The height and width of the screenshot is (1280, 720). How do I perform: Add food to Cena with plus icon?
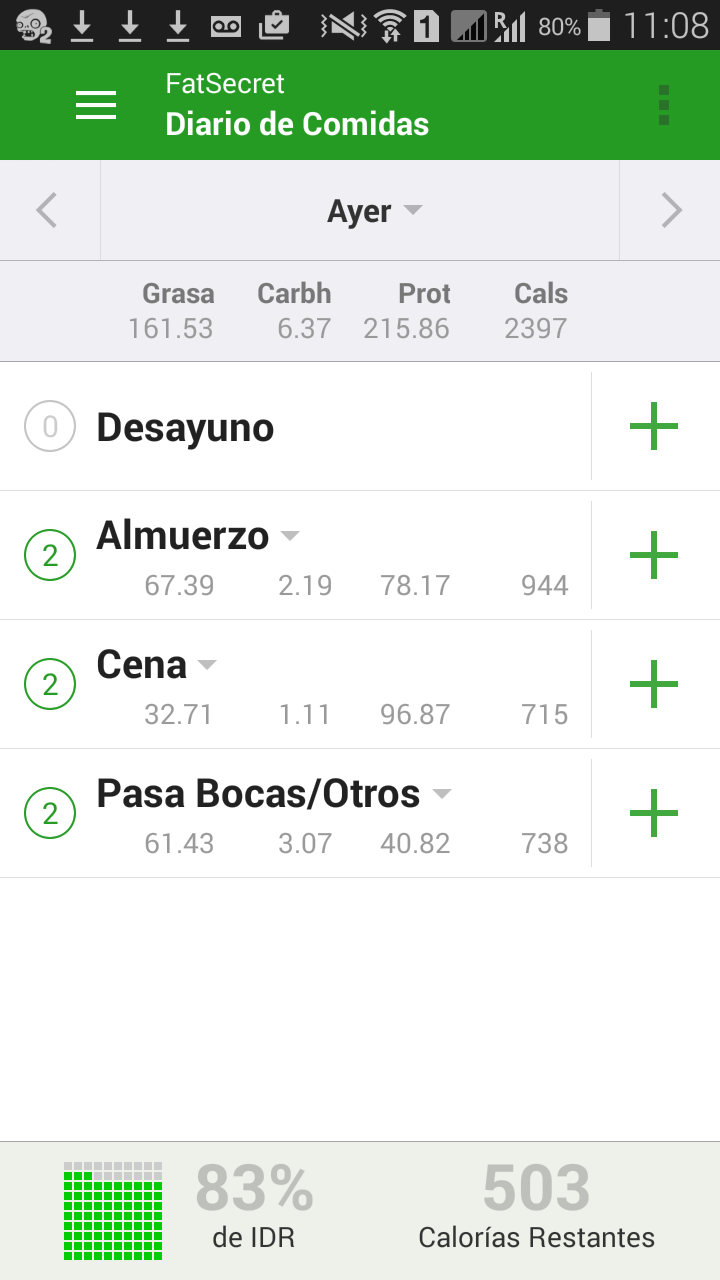(654, 684)
